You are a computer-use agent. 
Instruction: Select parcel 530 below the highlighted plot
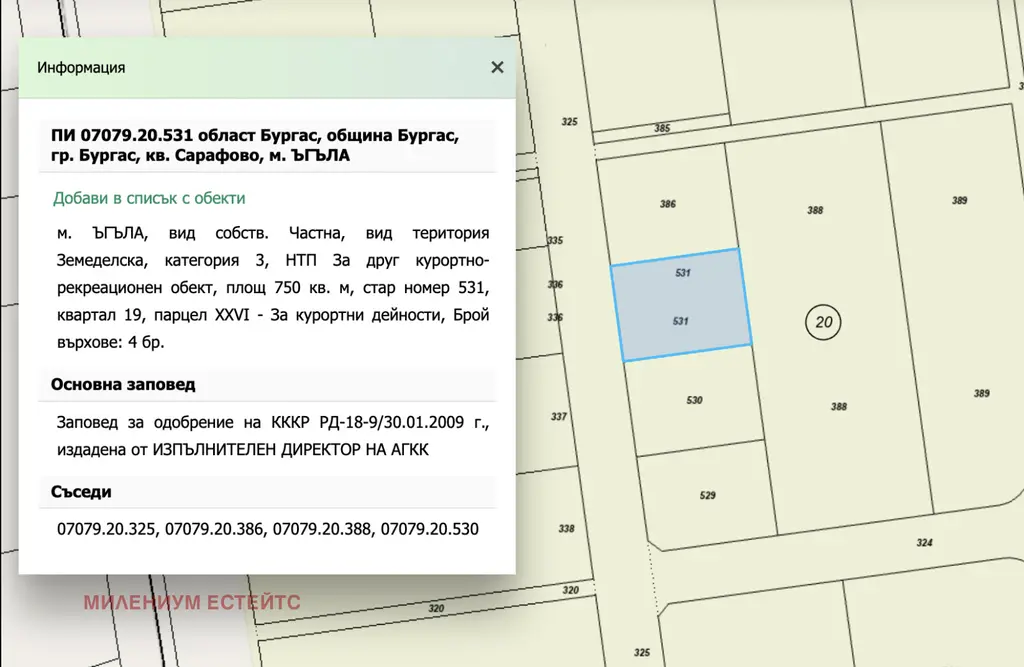[x=694, y=401]
